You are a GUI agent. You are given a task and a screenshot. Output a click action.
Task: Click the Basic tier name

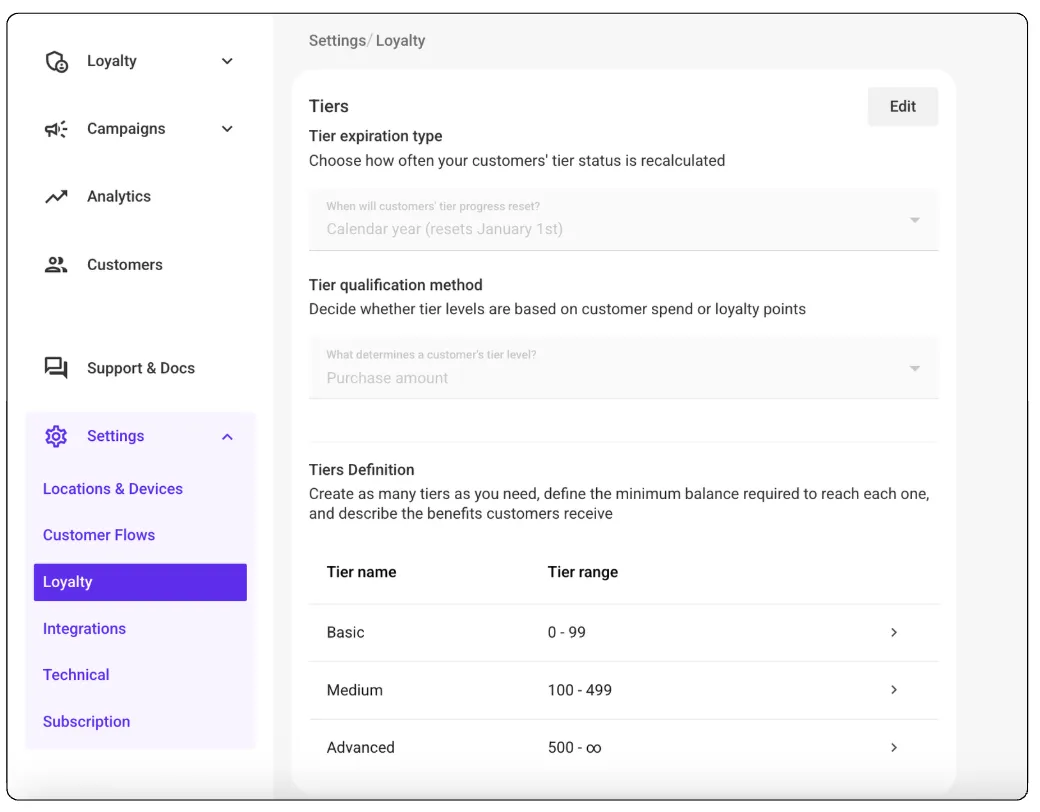click(346, 632)
